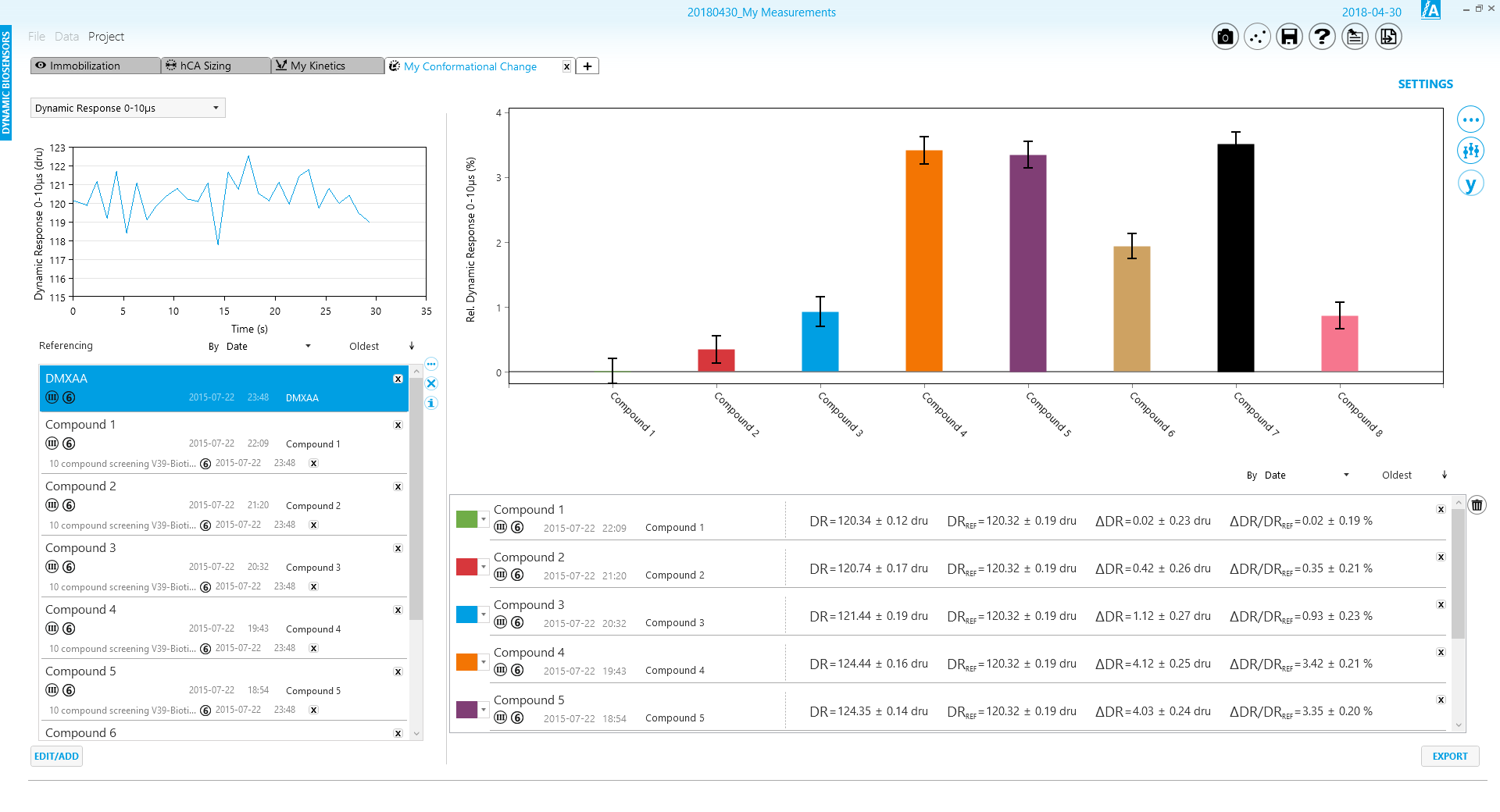Remove Compound 3 result row x box
1500x812 pixels.
1441,605
